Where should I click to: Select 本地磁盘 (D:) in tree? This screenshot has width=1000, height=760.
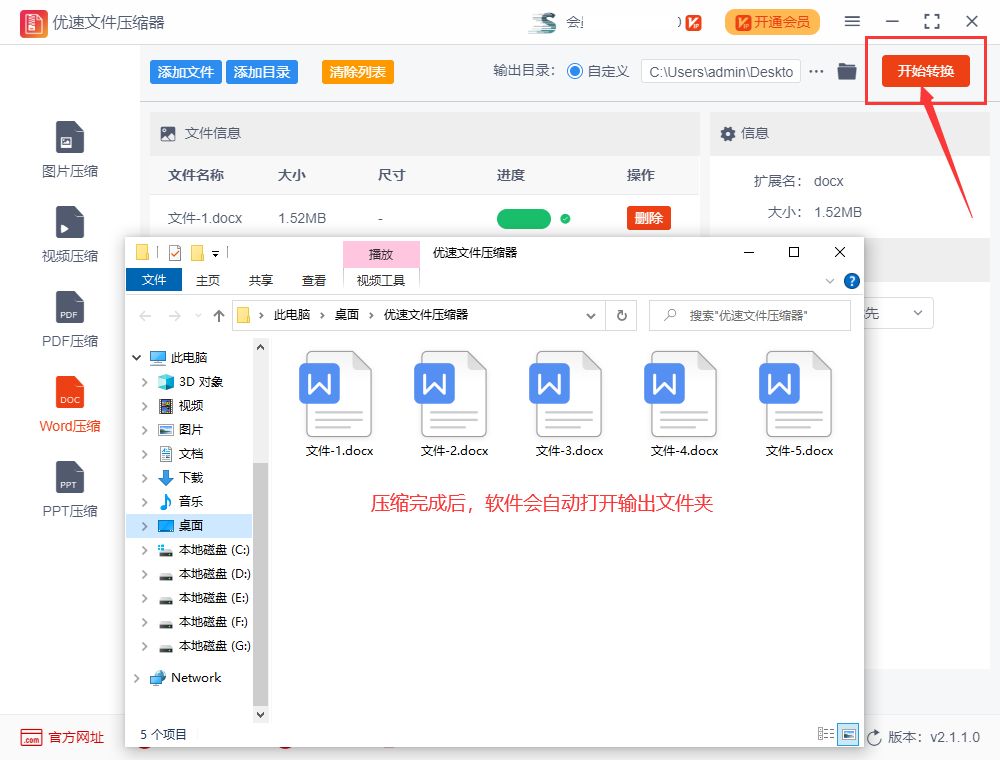click(x=214, y=574)
